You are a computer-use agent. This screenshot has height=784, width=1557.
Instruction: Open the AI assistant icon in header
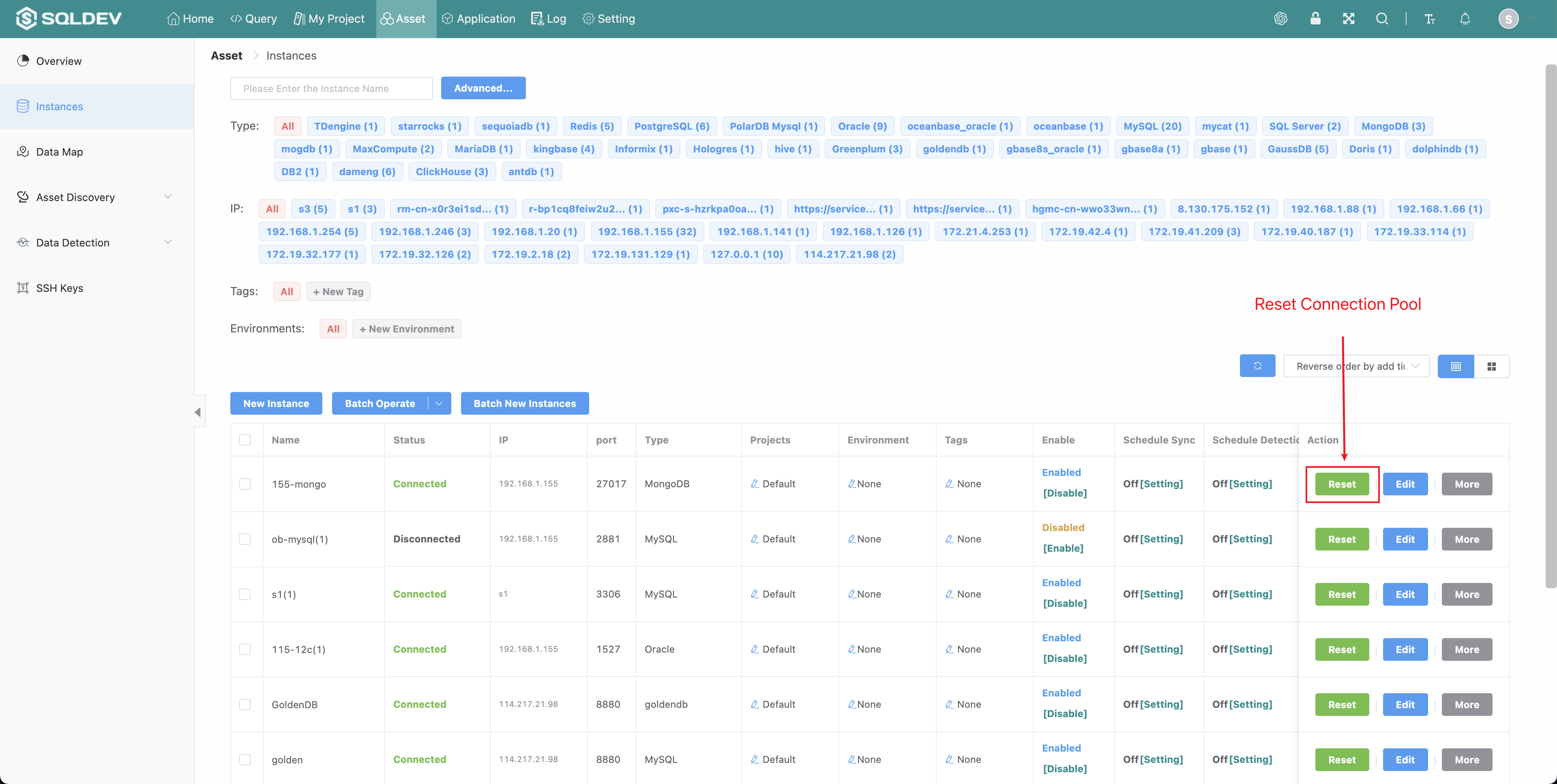(1280, 19)
